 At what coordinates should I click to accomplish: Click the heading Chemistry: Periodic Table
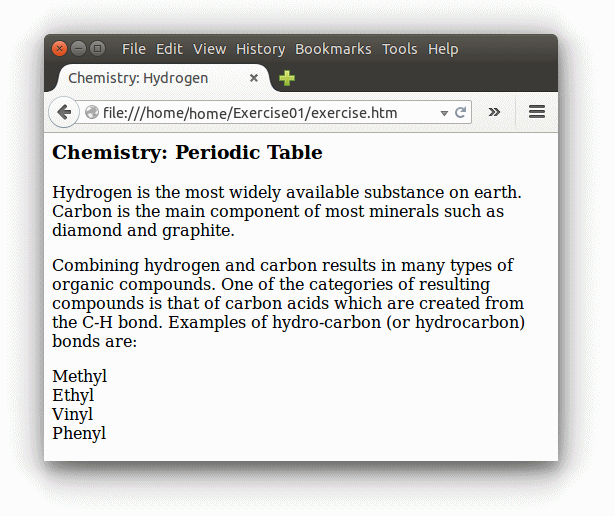pos(187,152)
